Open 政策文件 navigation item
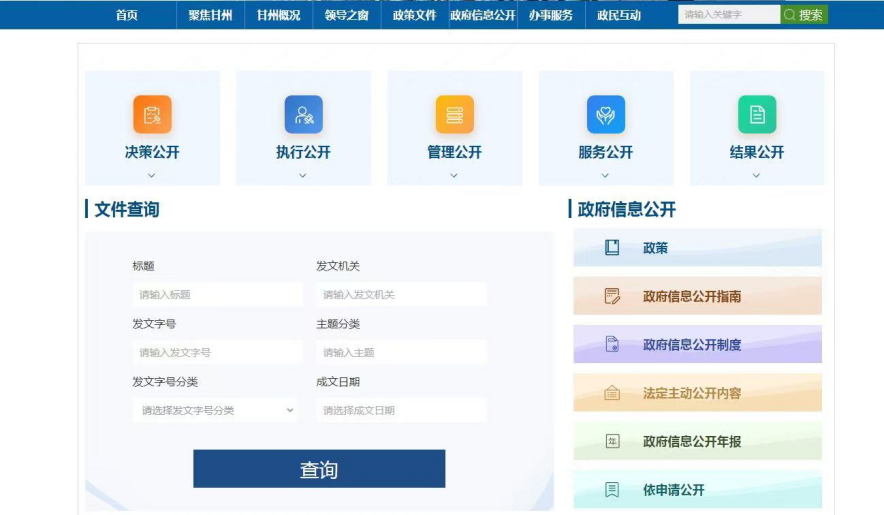Image resolution: width=884 pixels, height=515 pixels. tap(415, 15)
